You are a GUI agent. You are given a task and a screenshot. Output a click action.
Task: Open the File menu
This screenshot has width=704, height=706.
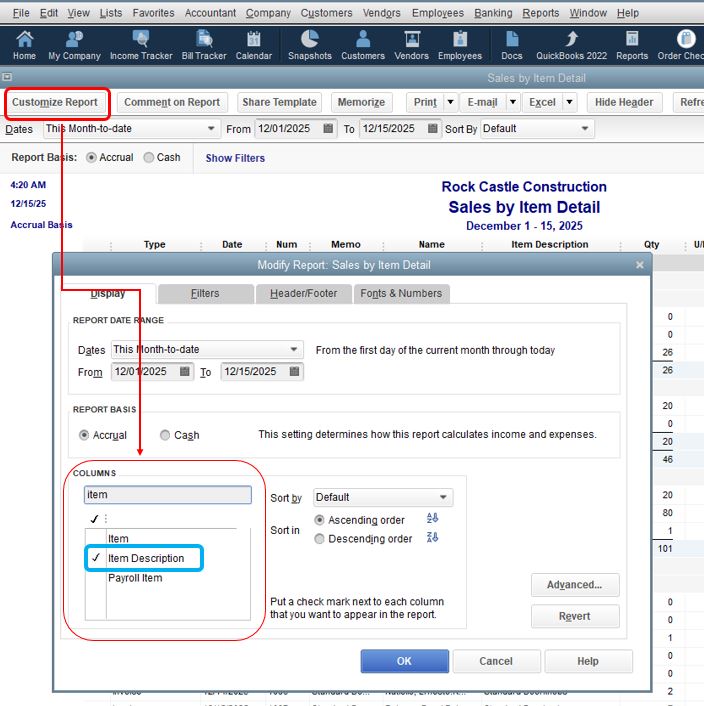click(x=21, y=13)
